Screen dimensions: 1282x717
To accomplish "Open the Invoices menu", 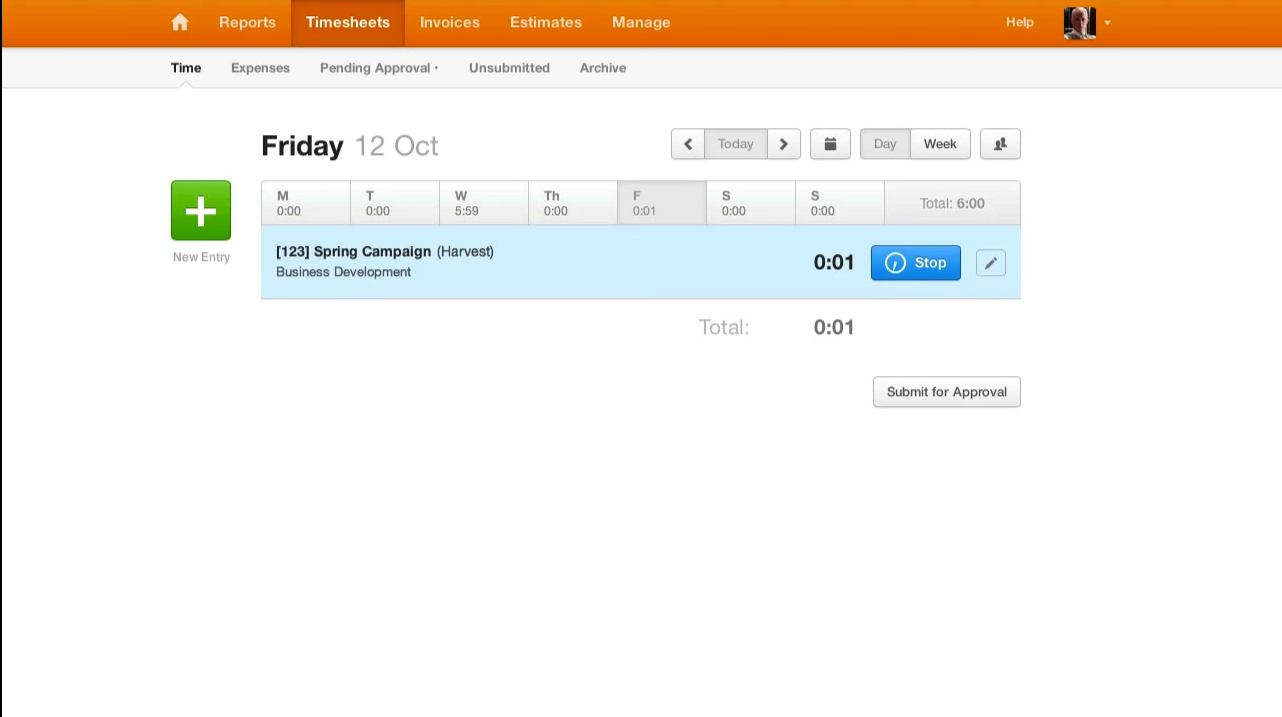I will coord(450,22).
